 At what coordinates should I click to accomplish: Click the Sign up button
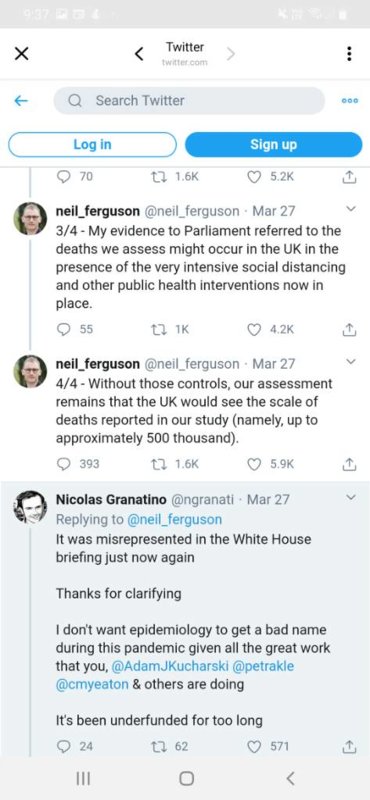pos(274,144)
